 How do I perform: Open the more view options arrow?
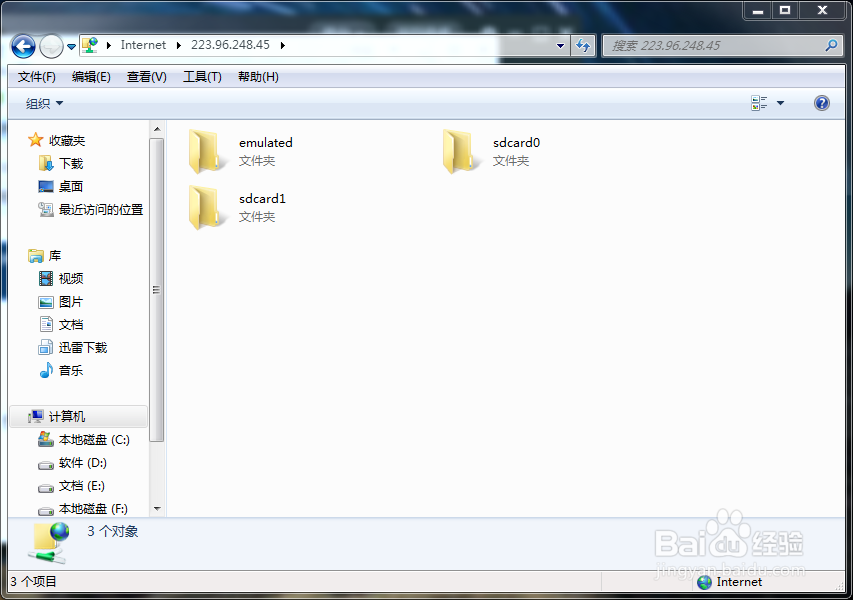[x=780, y=103]
